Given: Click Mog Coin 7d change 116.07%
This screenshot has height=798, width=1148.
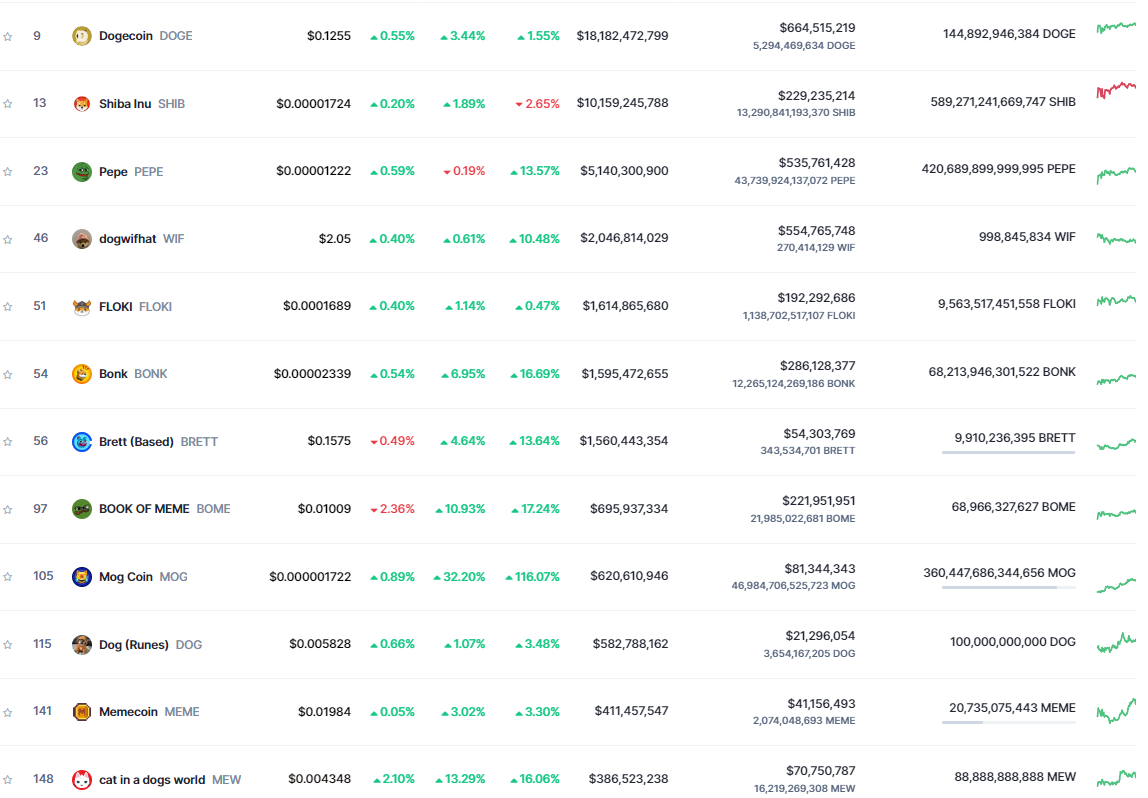Looking at the screenshot, I should [532, 577].
